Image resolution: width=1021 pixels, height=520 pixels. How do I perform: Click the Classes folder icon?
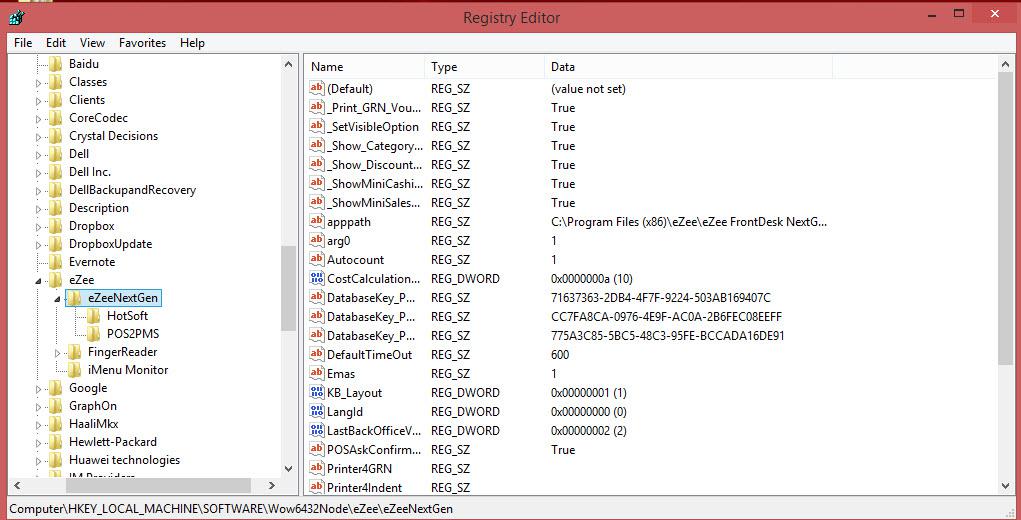point(56,82)
